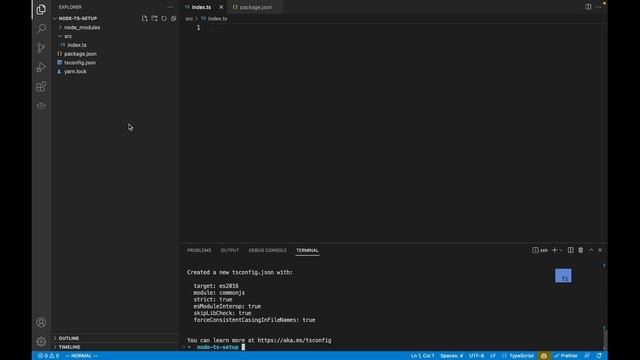Click the yellow highlighted status bar icon
This screenshot has height=360, width=640.
pyautogui.click(x=544, y=356)
